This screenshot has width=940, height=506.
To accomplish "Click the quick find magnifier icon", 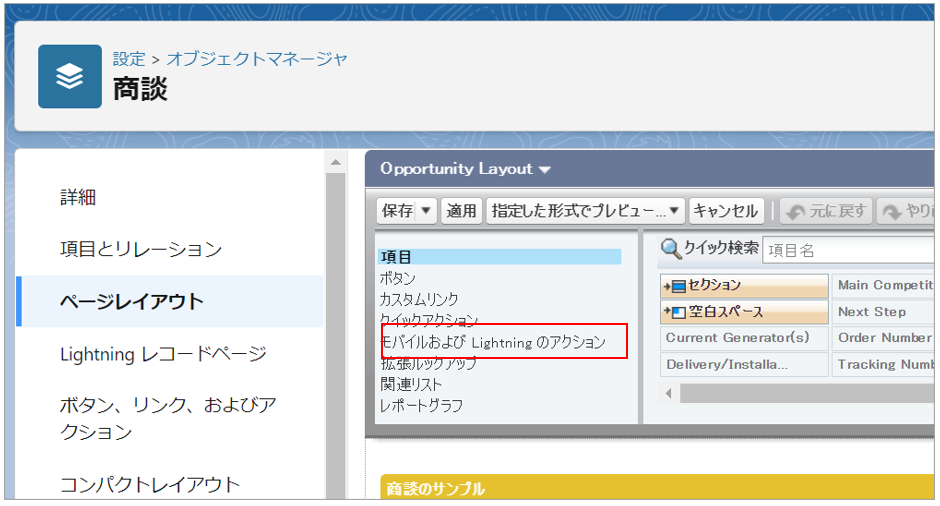I will click(671, 249).
